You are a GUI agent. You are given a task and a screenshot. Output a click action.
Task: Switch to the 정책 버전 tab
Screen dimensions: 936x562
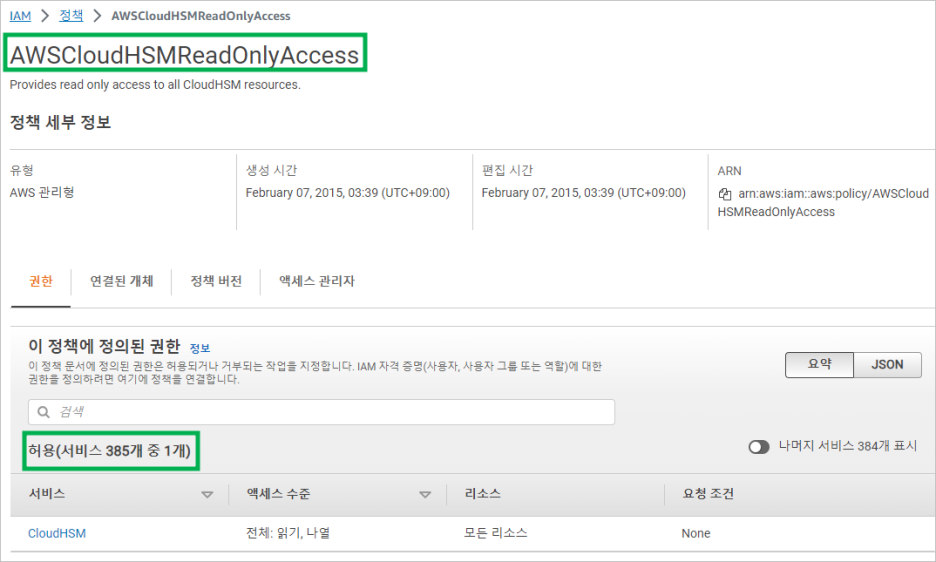216,281
